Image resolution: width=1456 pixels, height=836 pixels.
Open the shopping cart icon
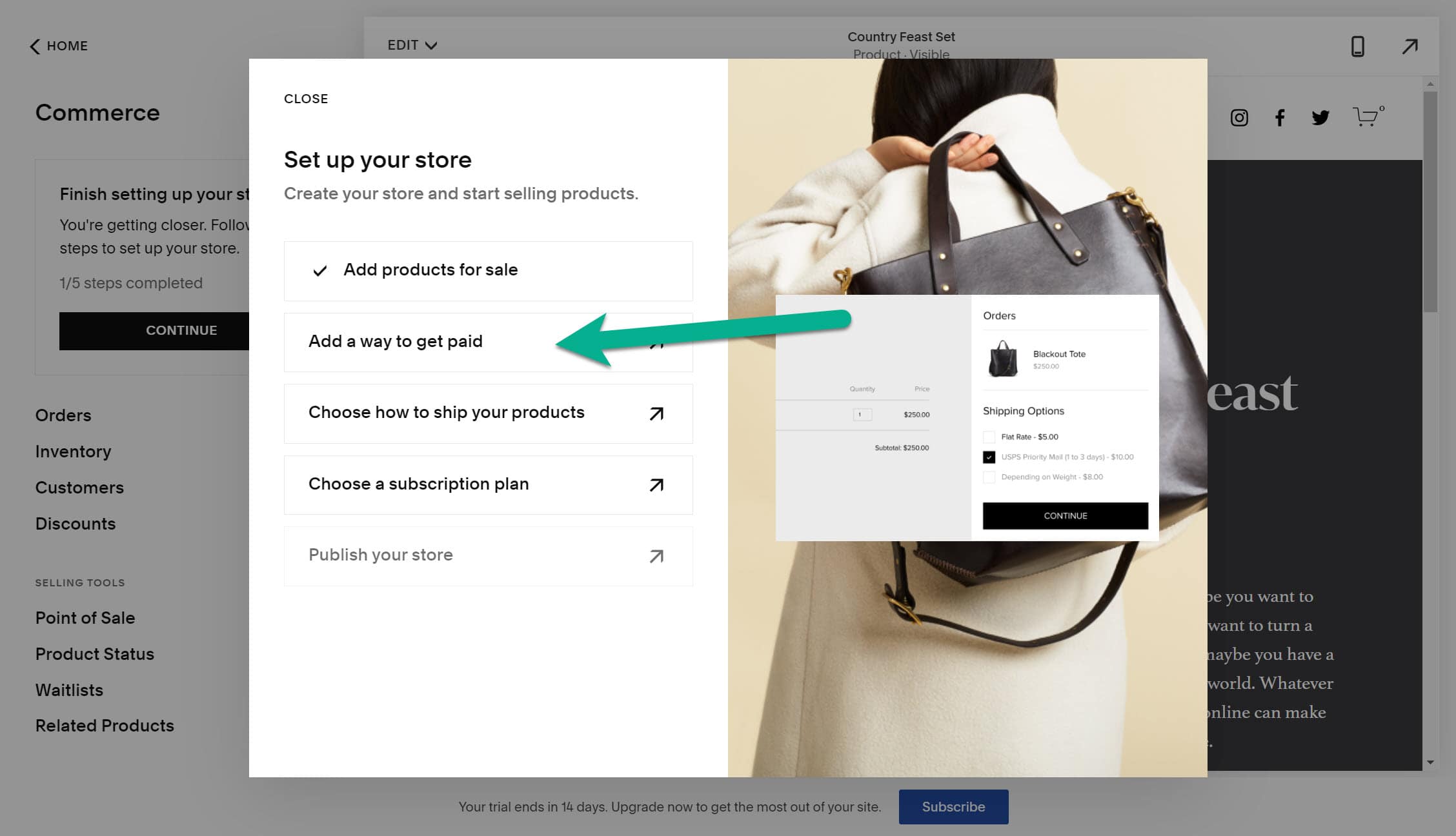coord(1366,117)
